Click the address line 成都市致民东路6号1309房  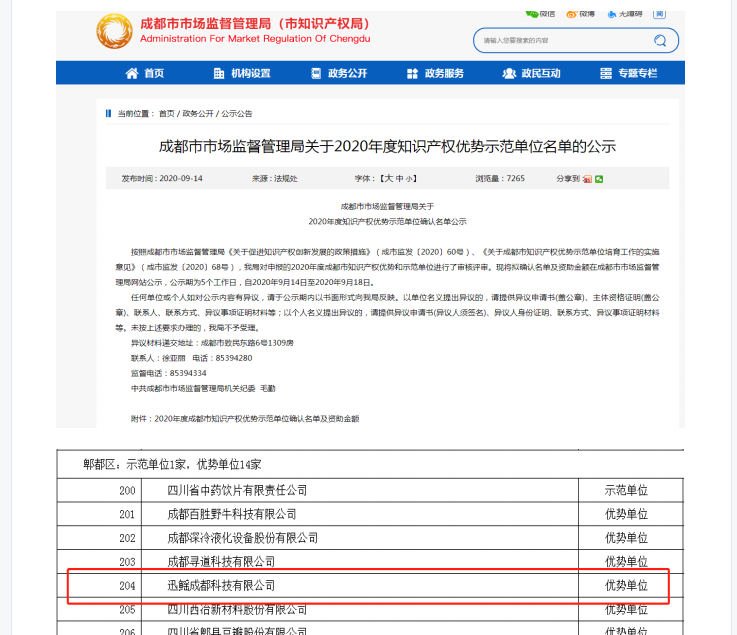[x=247, y=343]
